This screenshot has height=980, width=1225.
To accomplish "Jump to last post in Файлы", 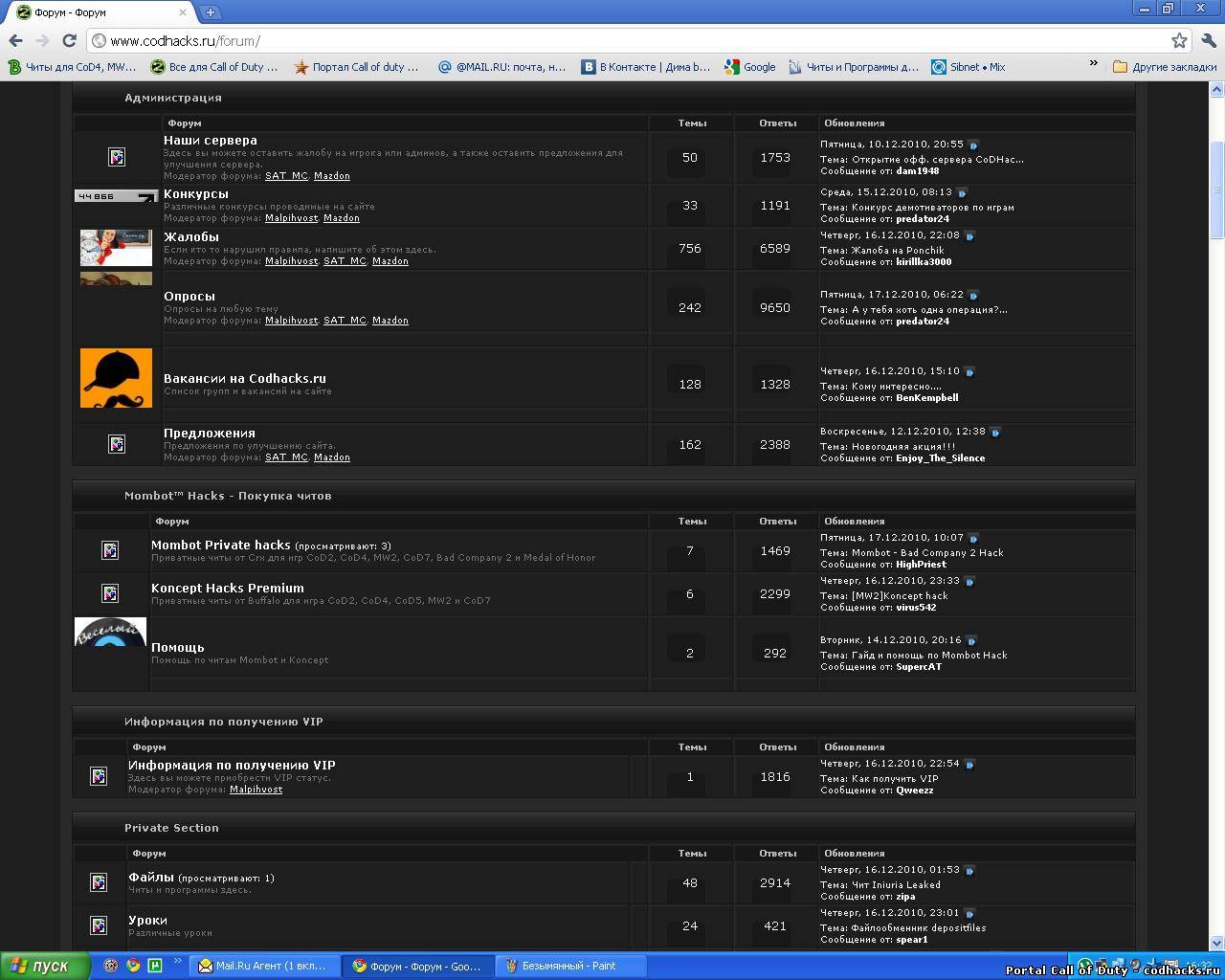I will pyautogui.click(x=969, y=870).
